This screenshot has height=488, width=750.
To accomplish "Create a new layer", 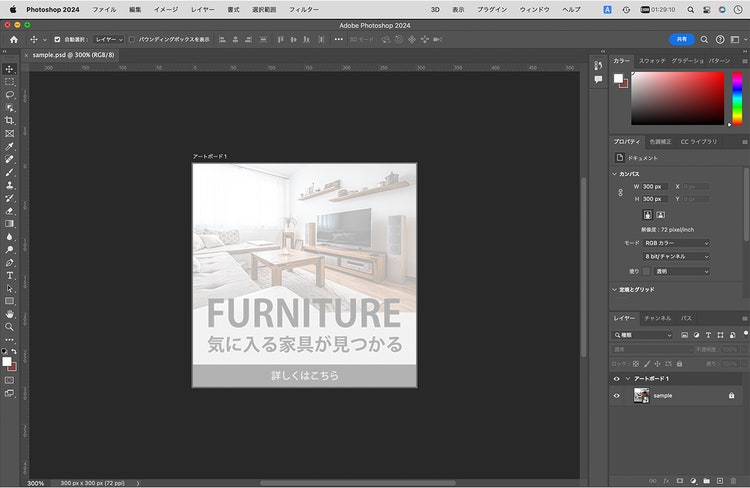I will click(720, 481).
